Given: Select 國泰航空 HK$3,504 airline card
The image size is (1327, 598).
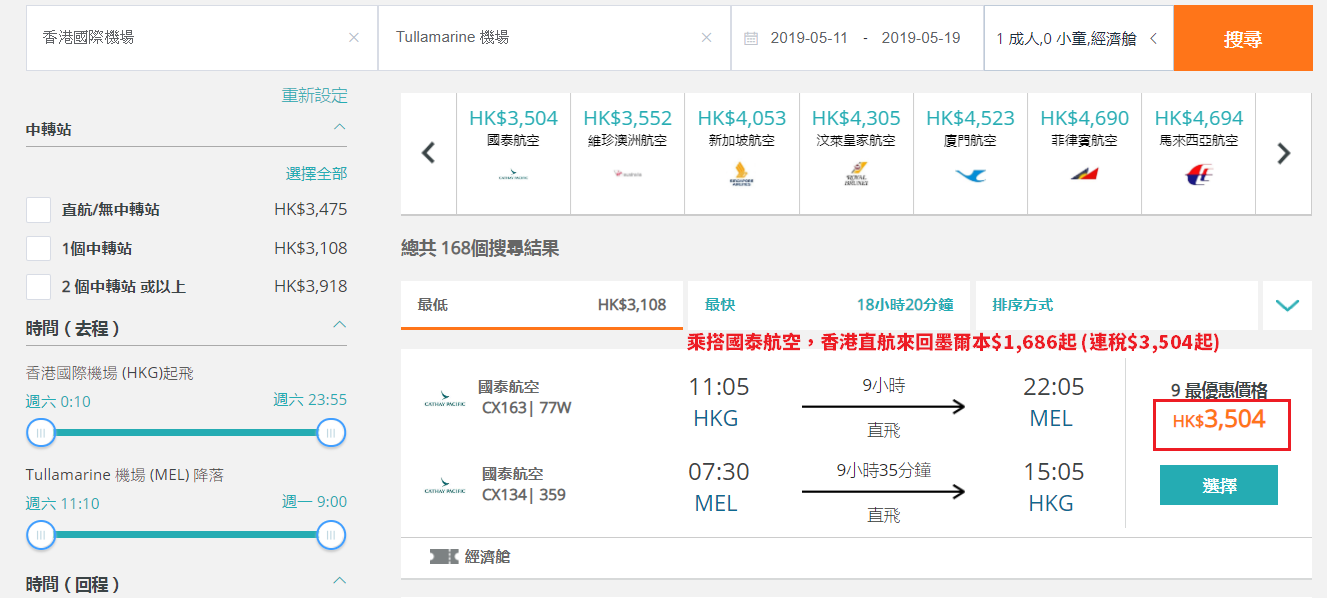Looking at the screenshot, I should click(x=513, y=153).
